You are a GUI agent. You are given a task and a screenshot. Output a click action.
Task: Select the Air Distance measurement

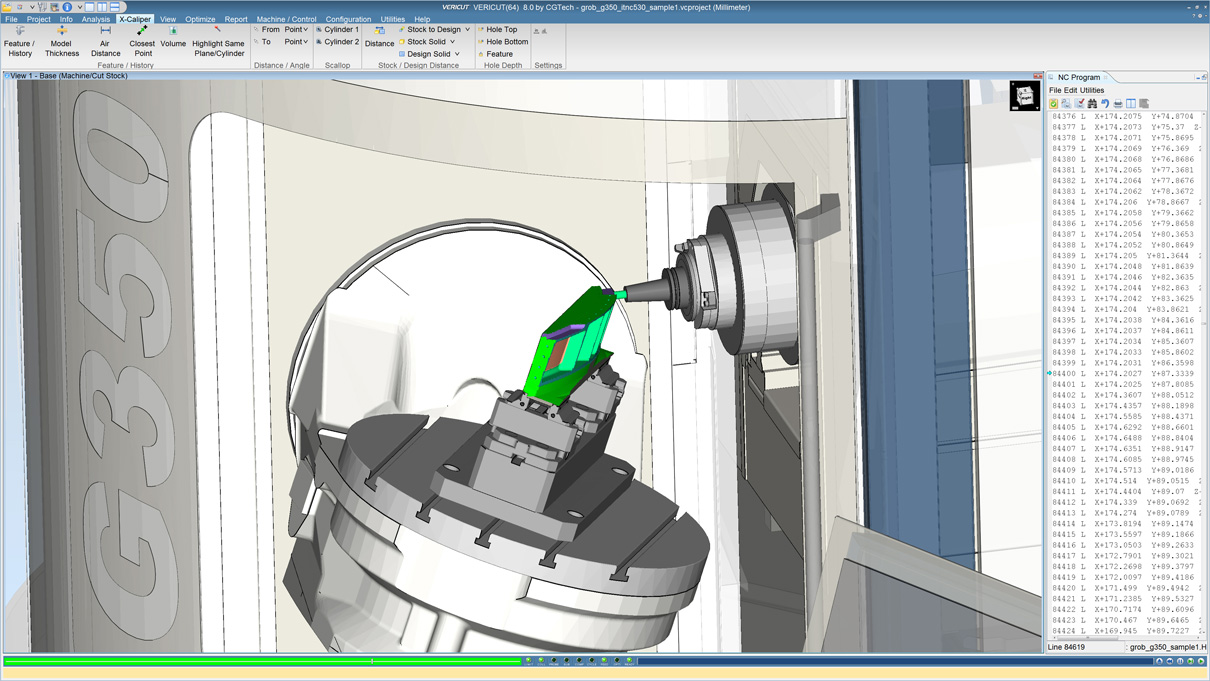pyautogui.click(x=105, y=41)
